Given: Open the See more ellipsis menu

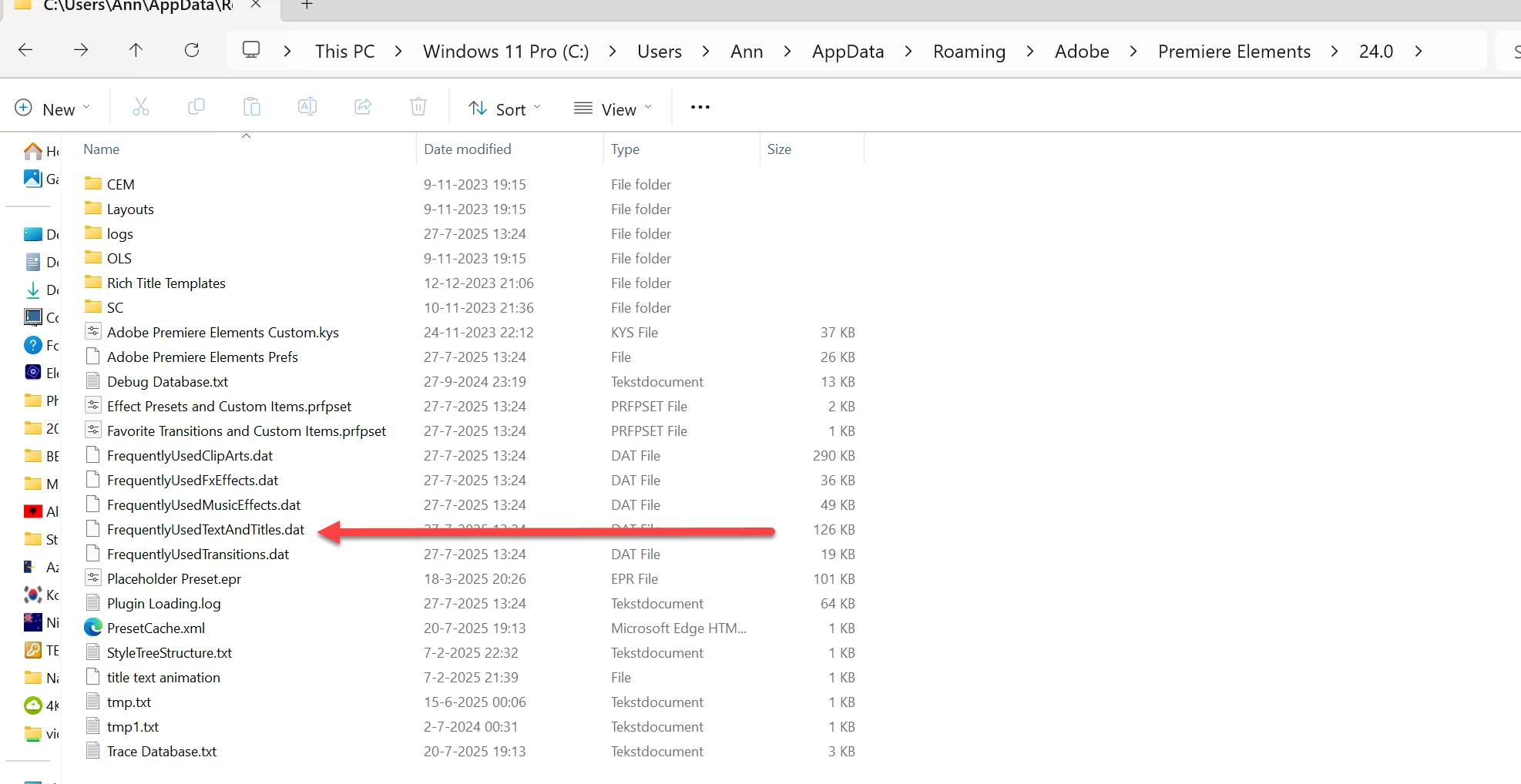Looking at the screenshot, I should [700, 107].
